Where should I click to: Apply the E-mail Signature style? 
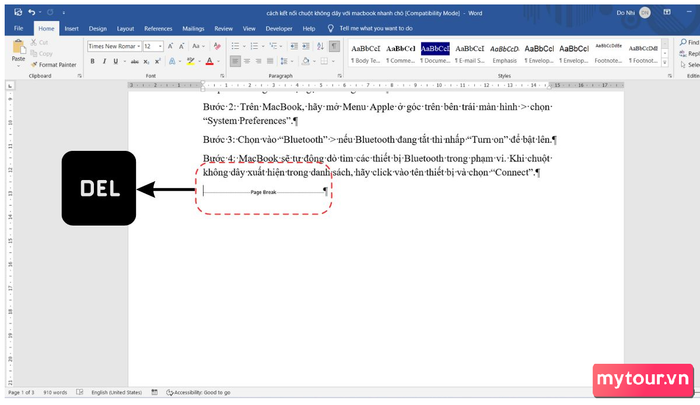point(470,54)
